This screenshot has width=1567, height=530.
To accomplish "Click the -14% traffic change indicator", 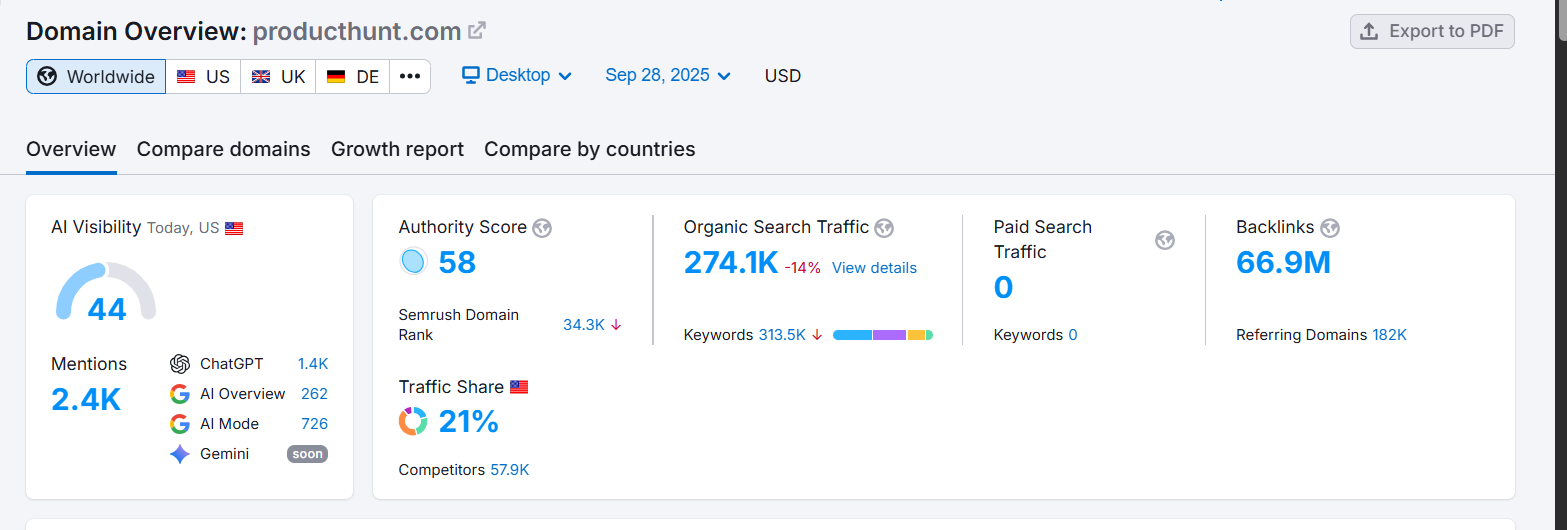I will tap(802, 268).
